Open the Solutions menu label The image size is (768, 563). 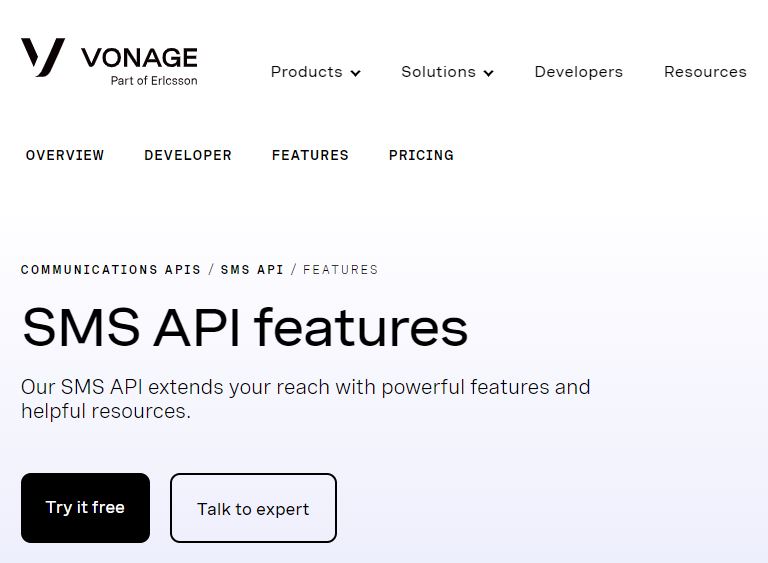(438, 72)
